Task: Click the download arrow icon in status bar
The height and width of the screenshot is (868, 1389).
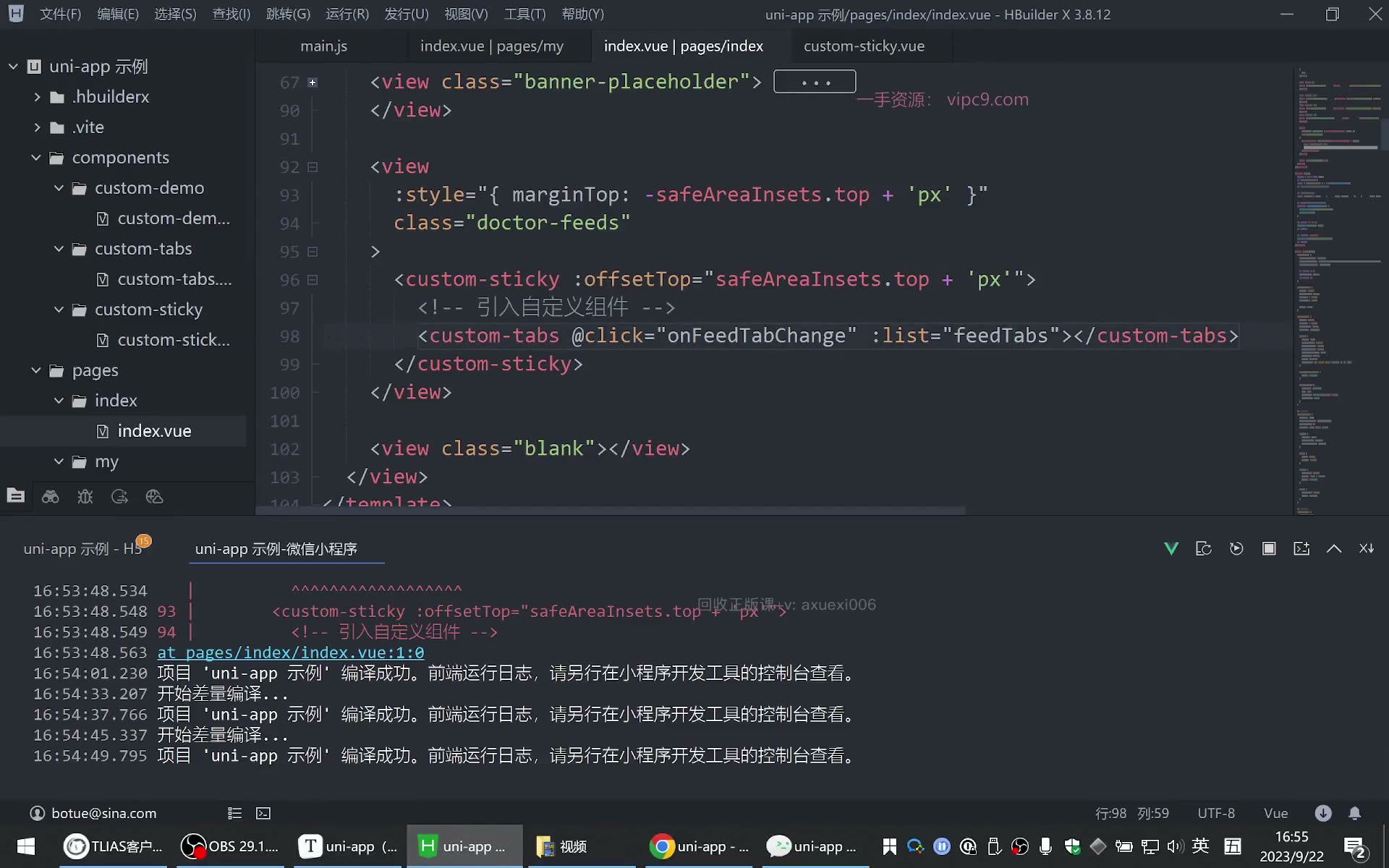Action: pos(1323,813)
